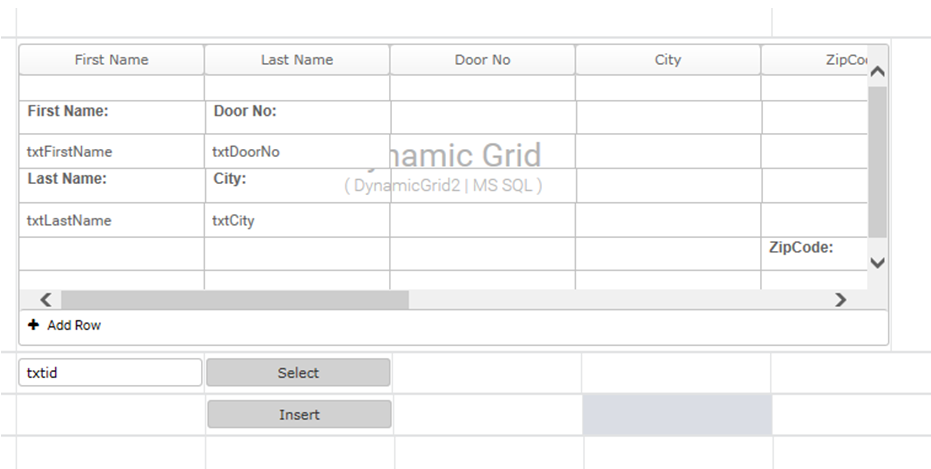Click the Last Name column header
931x469 pixels.
297,60
